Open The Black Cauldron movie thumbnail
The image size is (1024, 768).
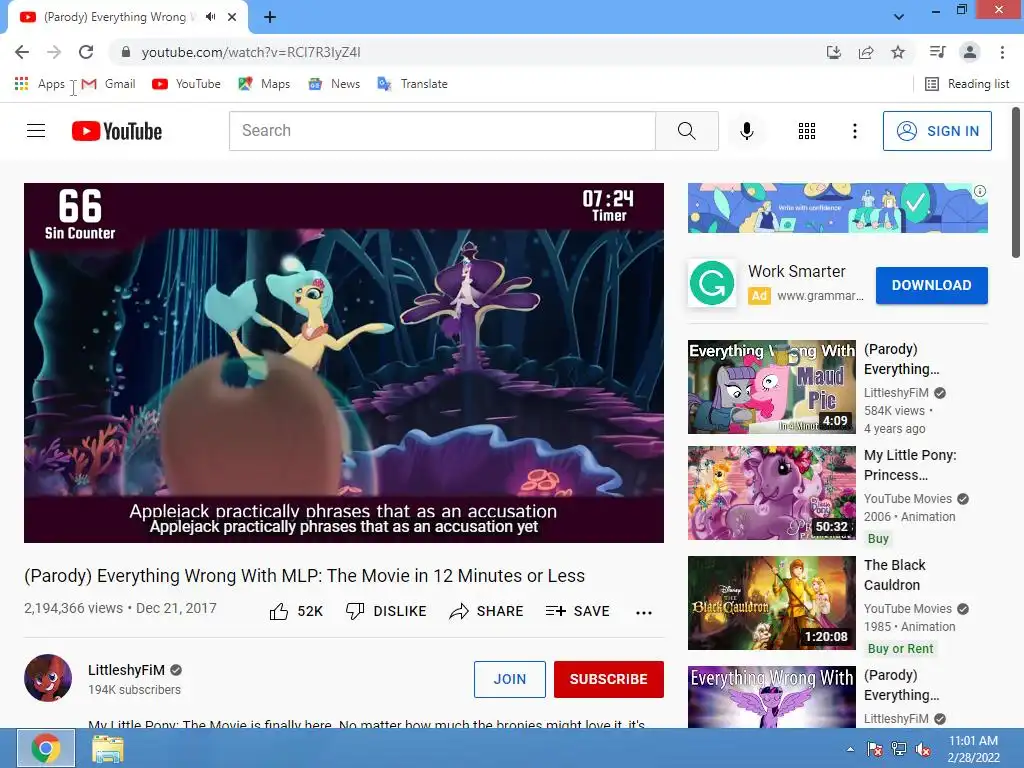tap(771, 603)
